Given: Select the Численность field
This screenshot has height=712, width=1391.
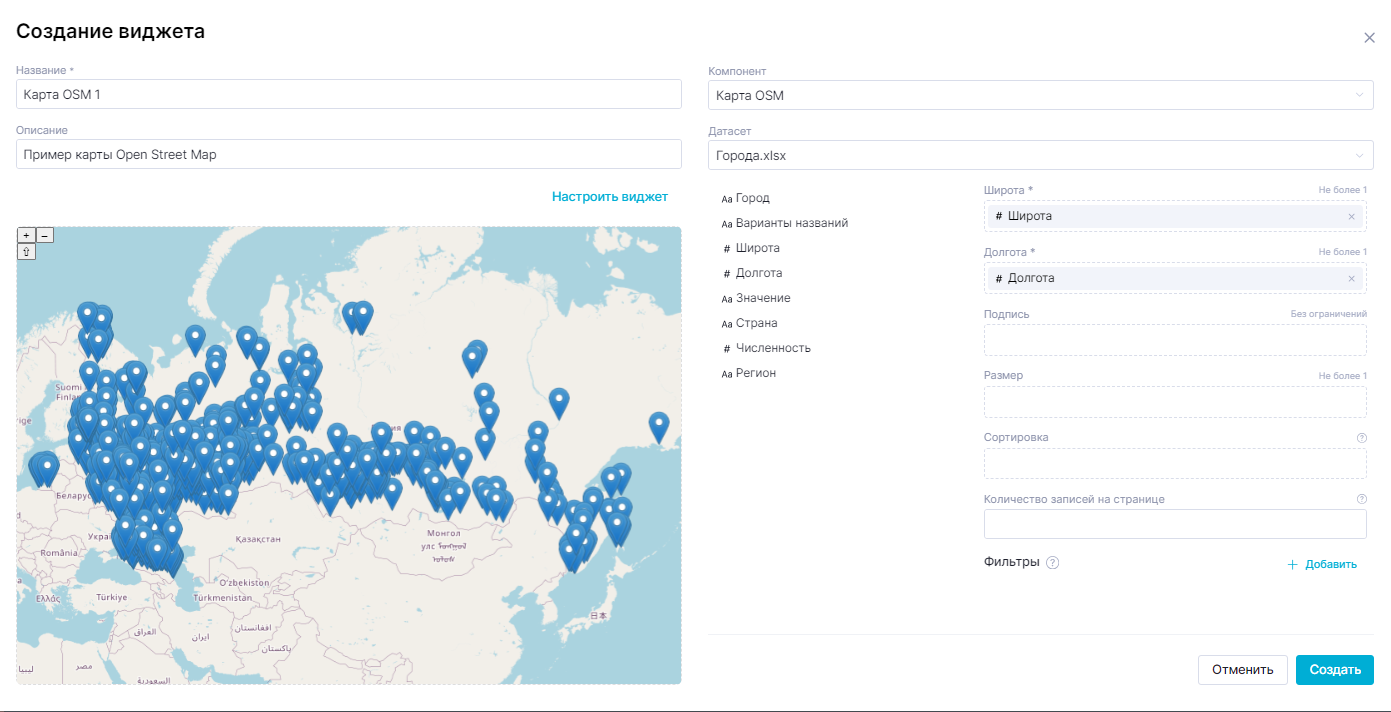Looking at the screenshot, I should coord(772,348).
